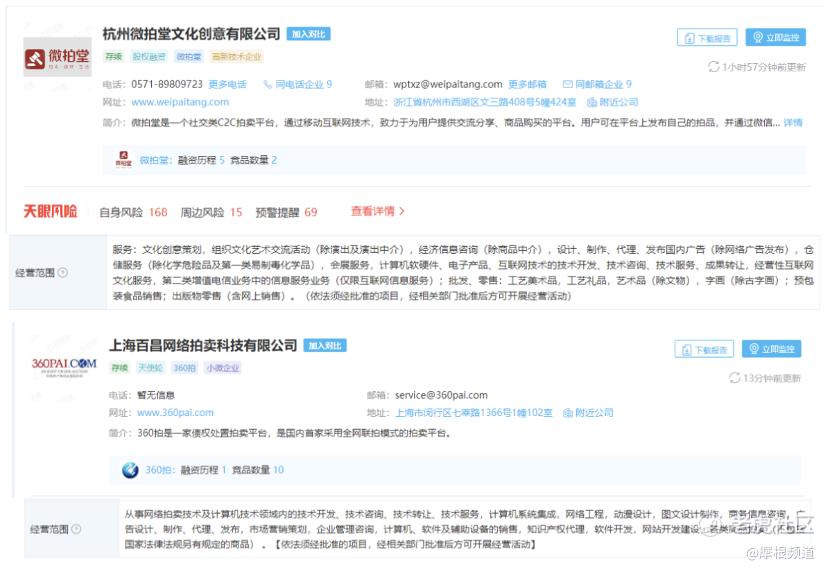The height and width of the screenshot is (572, 830).
Task: Click email service@360pai.com
Action: pos(441,395)
